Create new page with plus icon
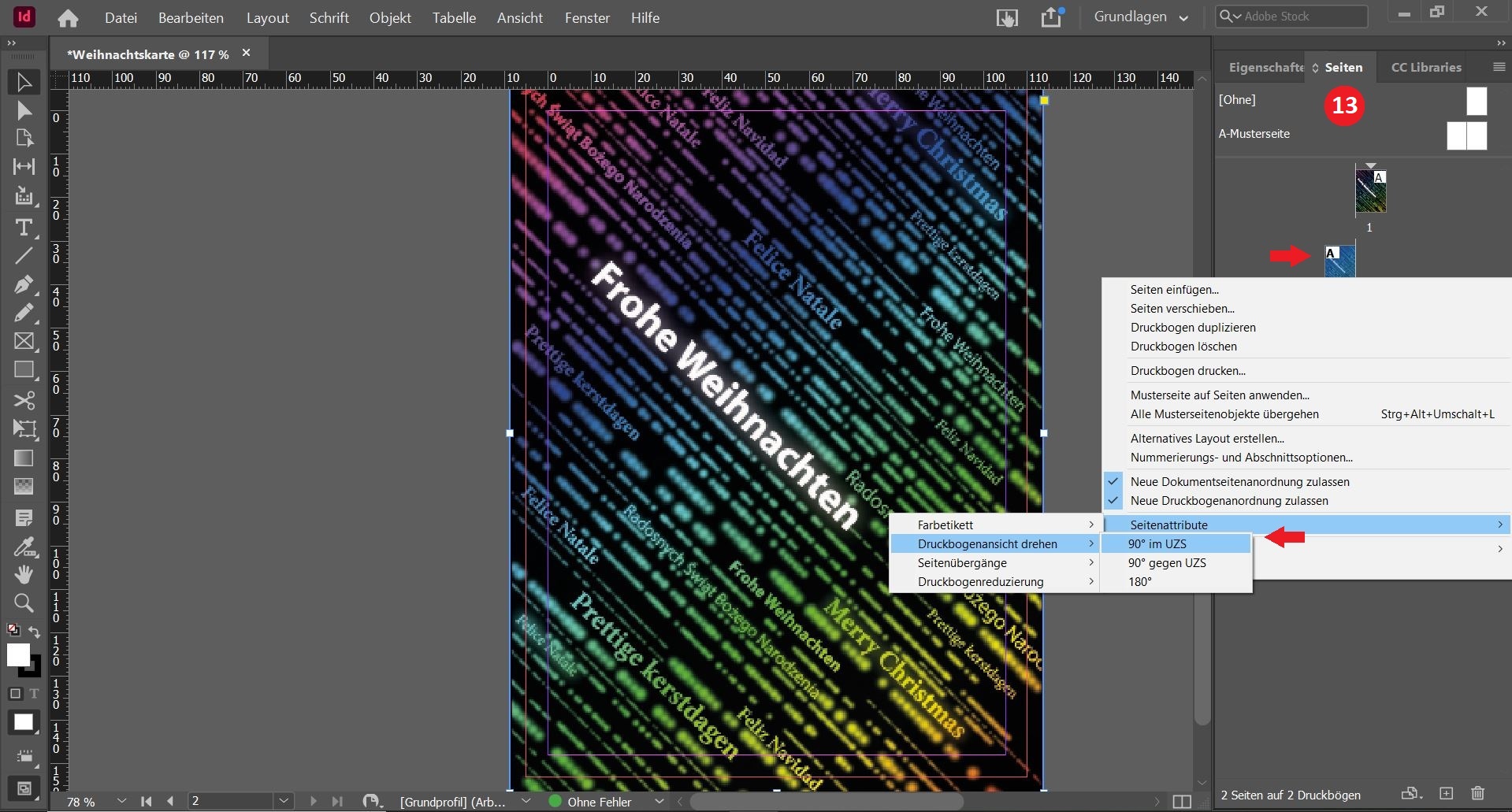 1446,794
